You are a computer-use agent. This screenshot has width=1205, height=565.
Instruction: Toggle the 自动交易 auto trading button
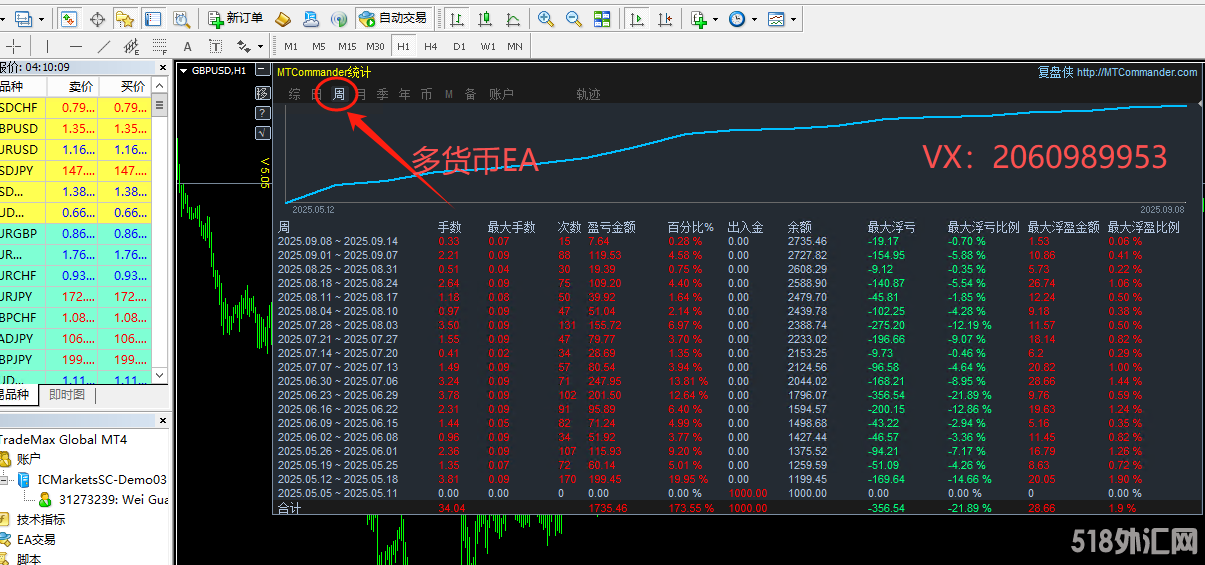[x=392, y=18]
